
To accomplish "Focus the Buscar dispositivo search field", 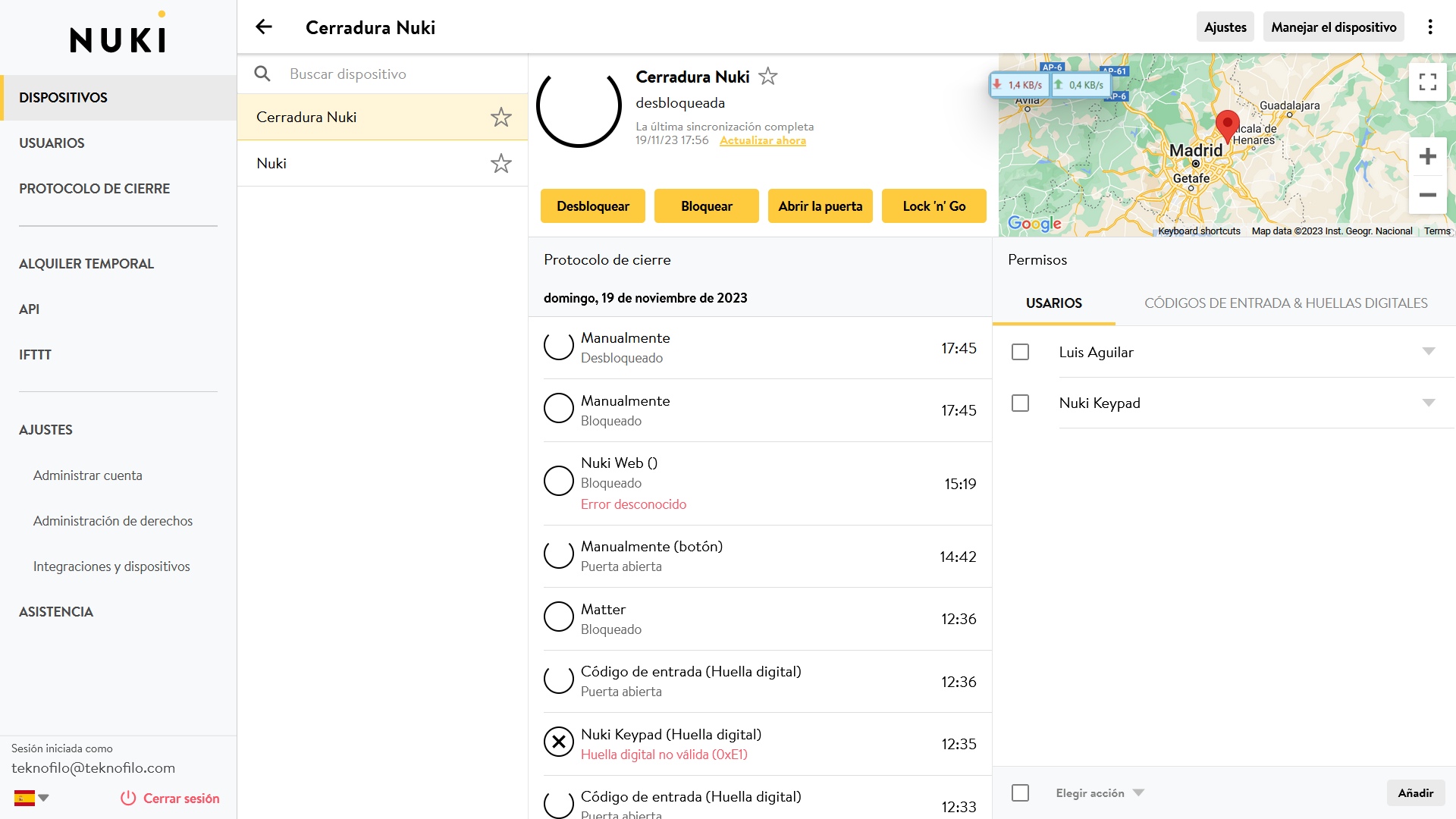I will (x=383, y=74).
